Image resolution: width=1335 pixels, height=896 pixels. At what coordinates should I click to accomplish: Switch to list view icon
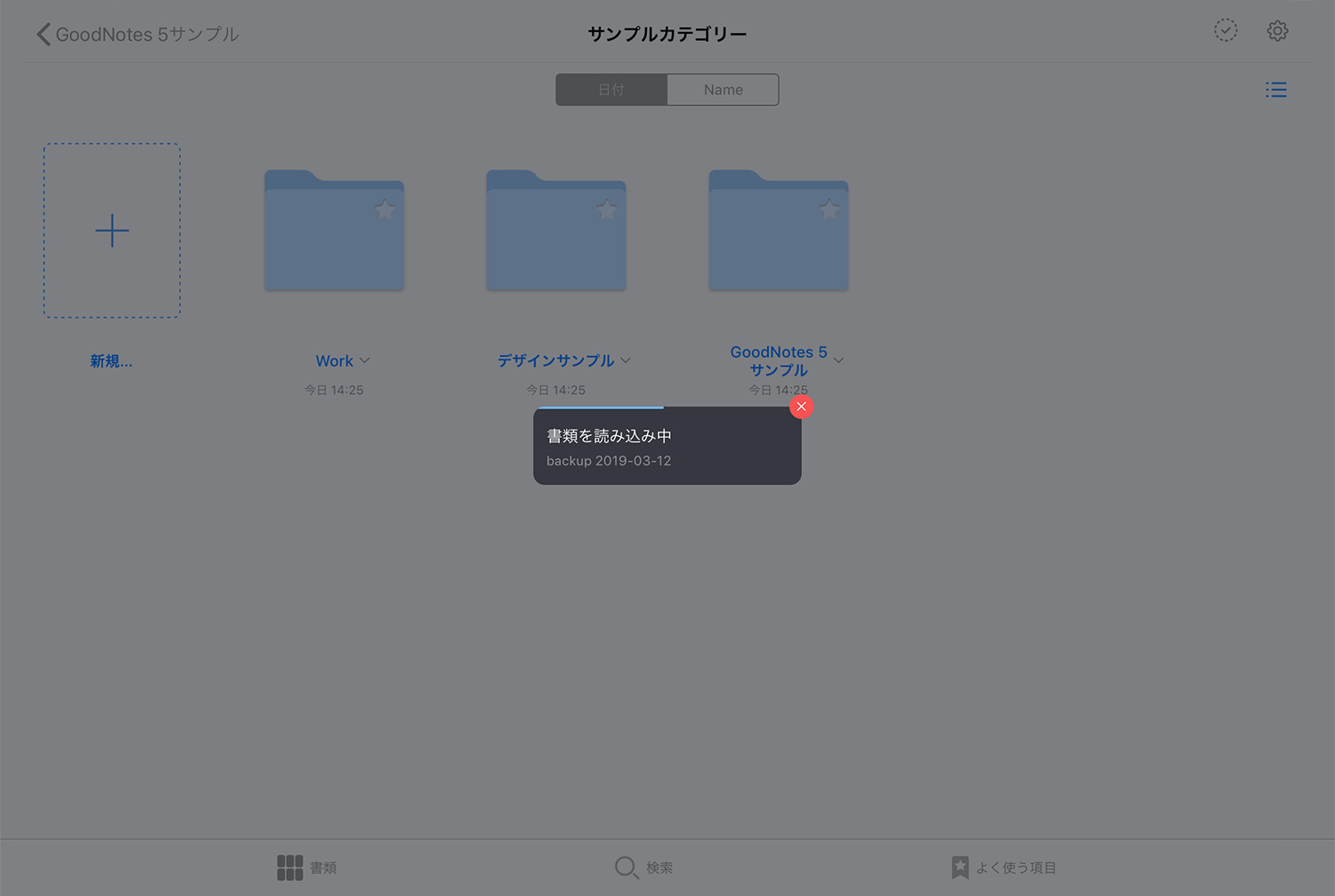[1276, 90]
